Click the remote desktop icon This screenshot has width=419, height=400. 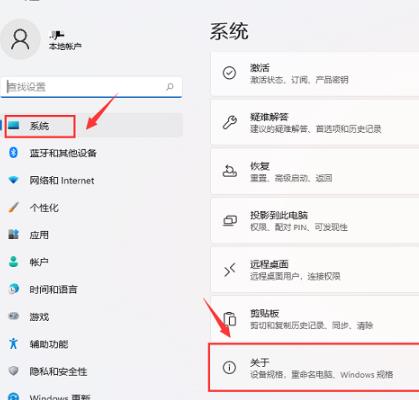tap(230, 269)
